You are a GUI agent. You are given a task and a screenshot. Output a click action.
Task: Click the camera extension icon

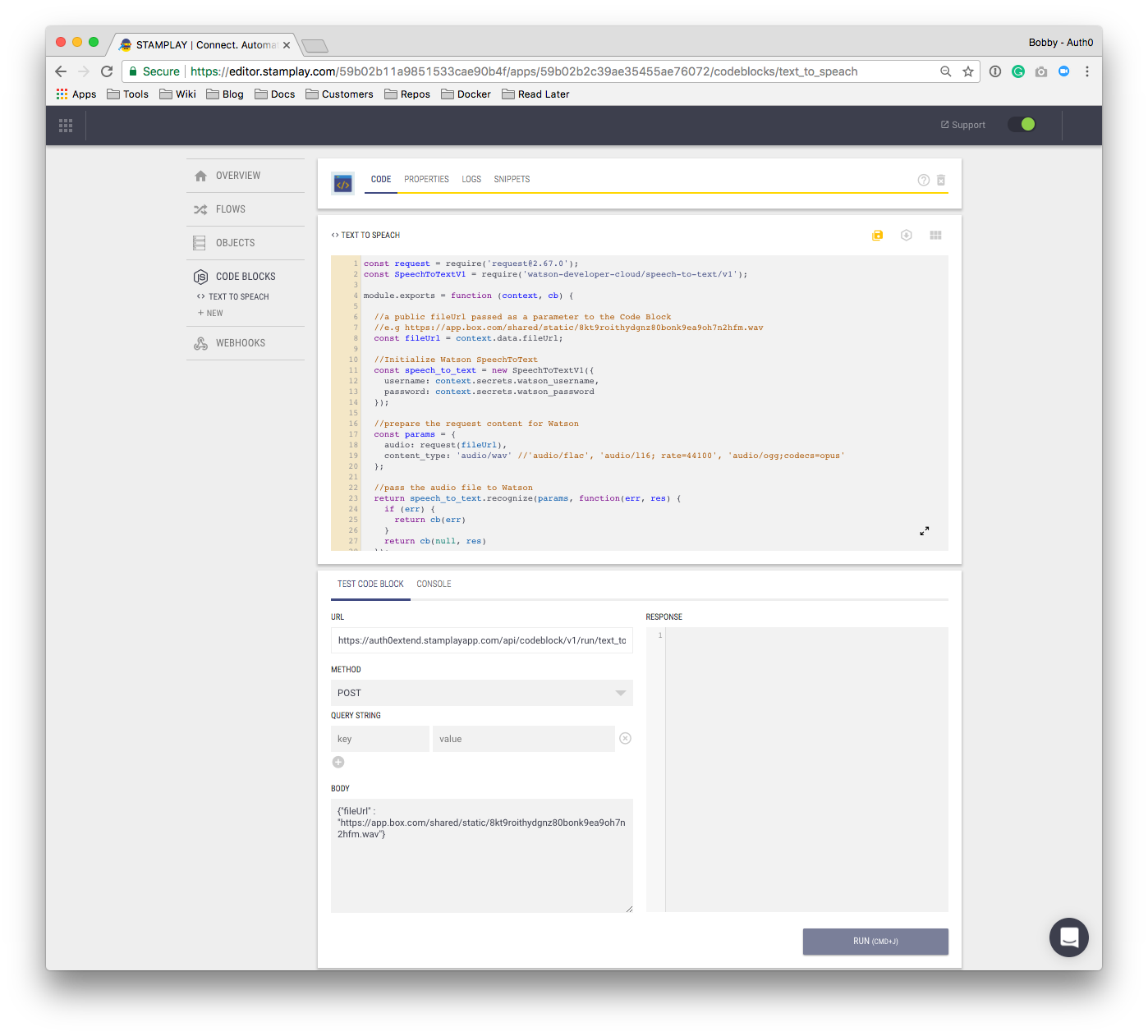pos(1041,71)
